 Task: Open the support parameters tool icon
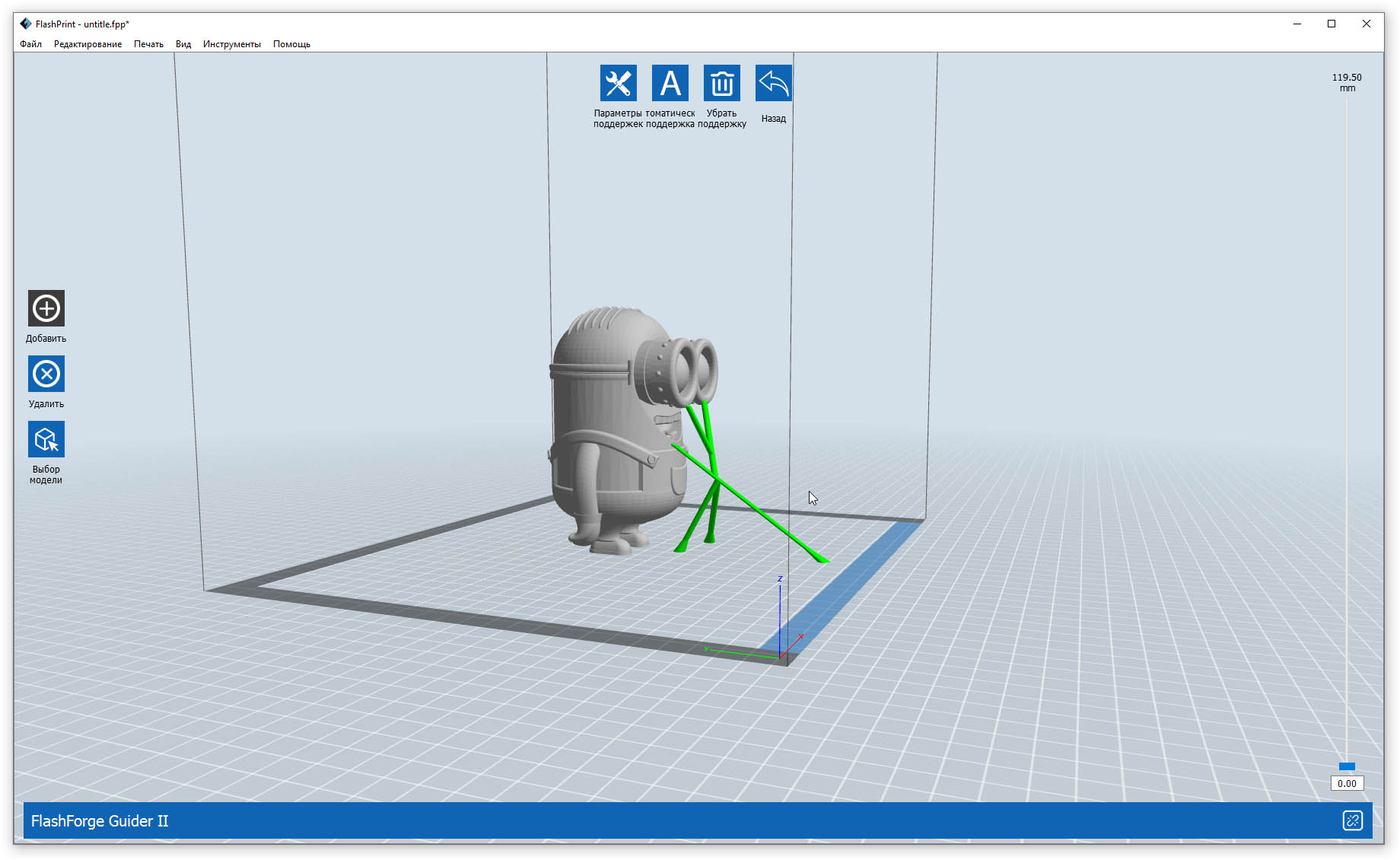pyautogui.click(x=618, y=83)
